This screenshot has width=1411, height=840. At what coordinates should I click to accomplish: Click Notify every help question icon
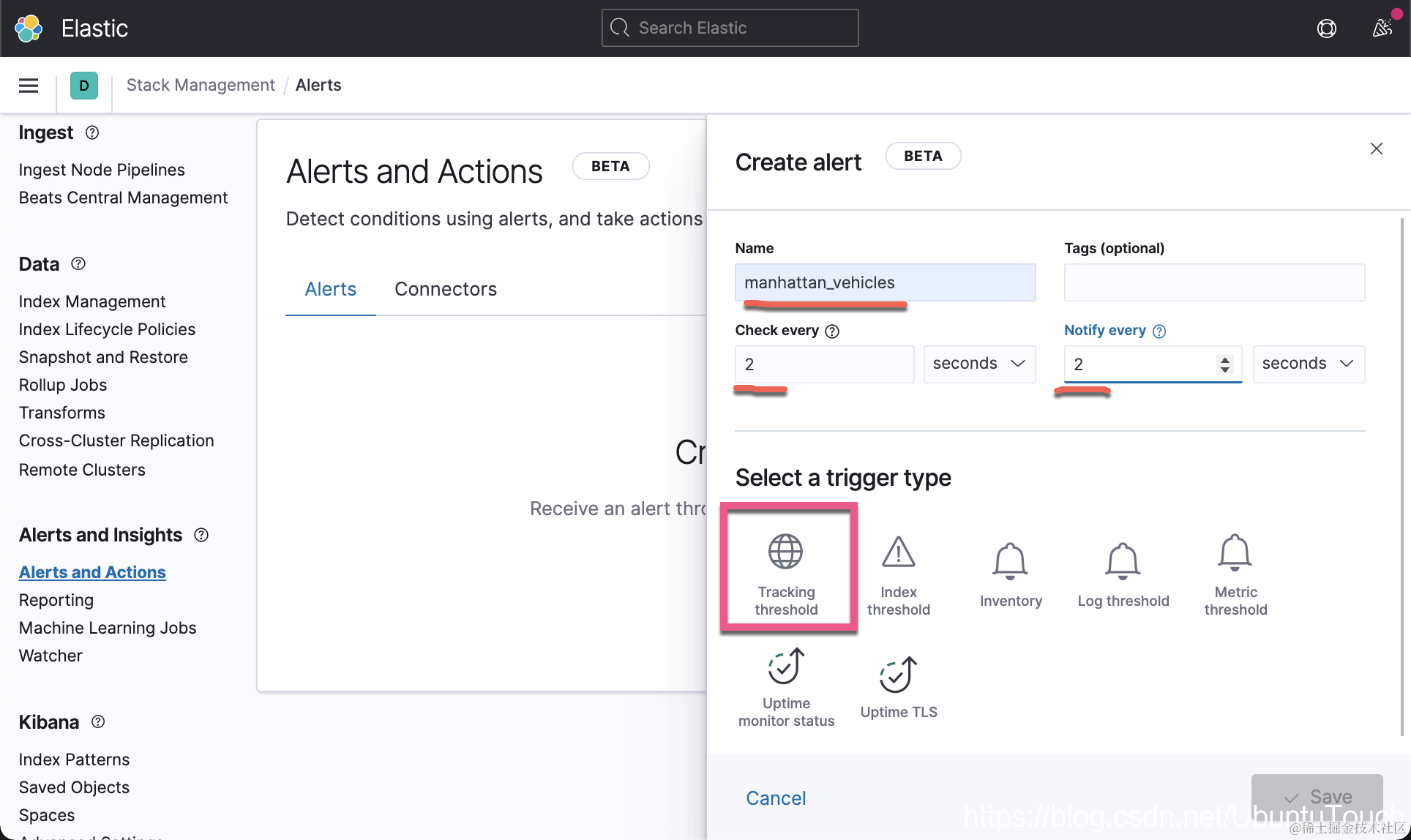[x=1159, y=331]
